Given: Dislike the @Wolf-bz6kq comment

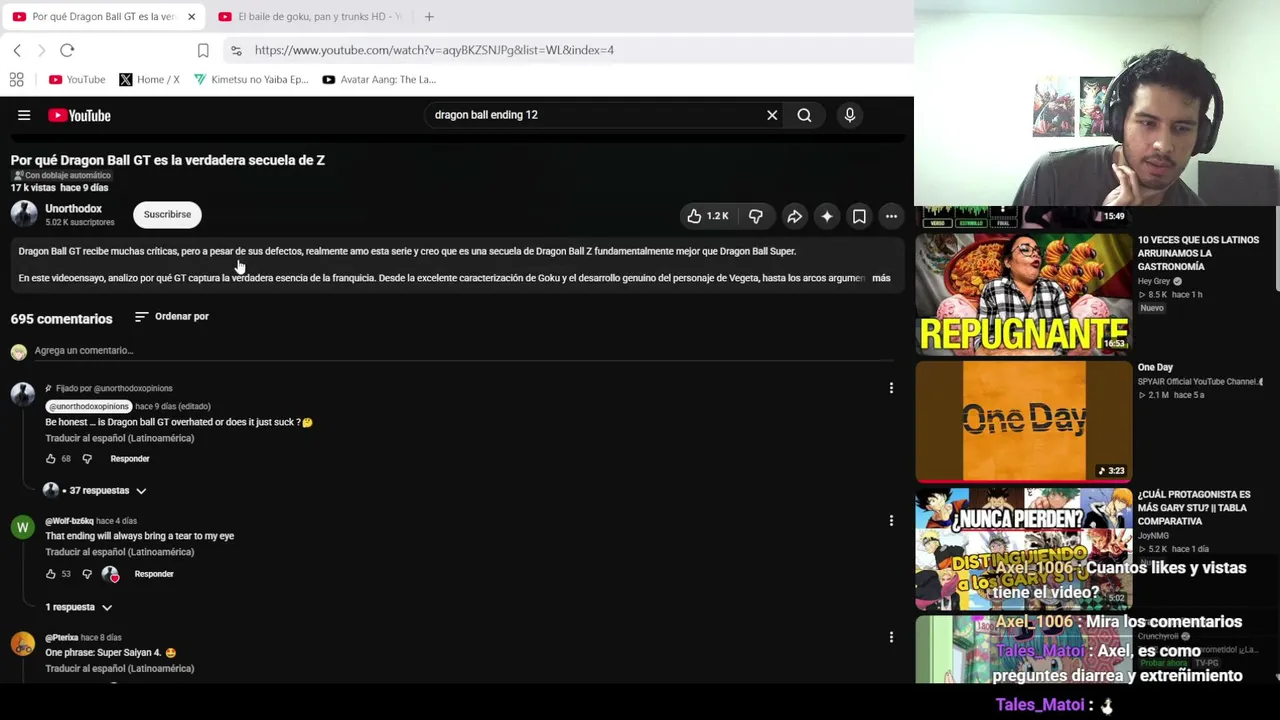Looking at the screenshot, I should click(x=87, y=574).
